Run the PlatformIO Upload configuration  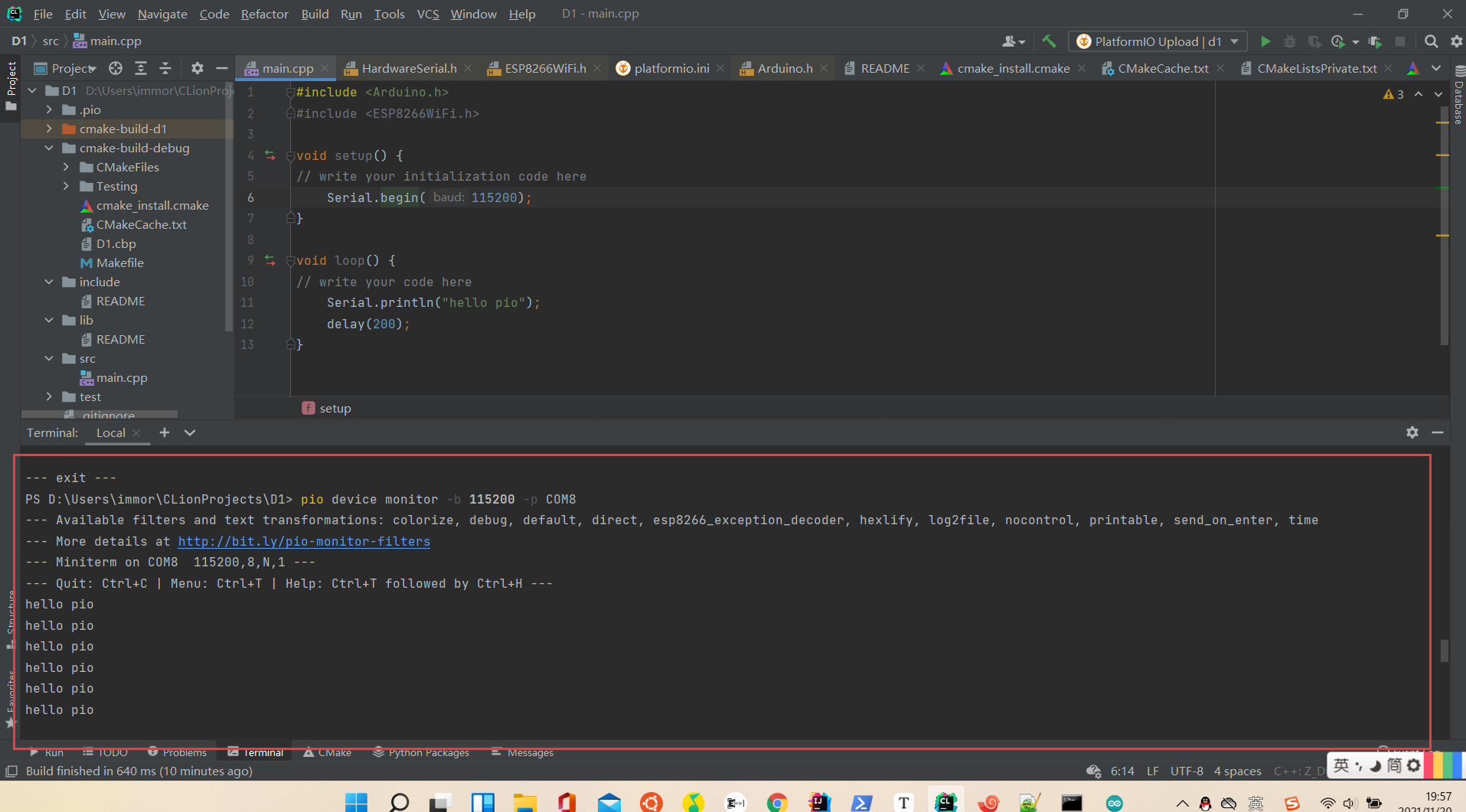(1265, 41)
